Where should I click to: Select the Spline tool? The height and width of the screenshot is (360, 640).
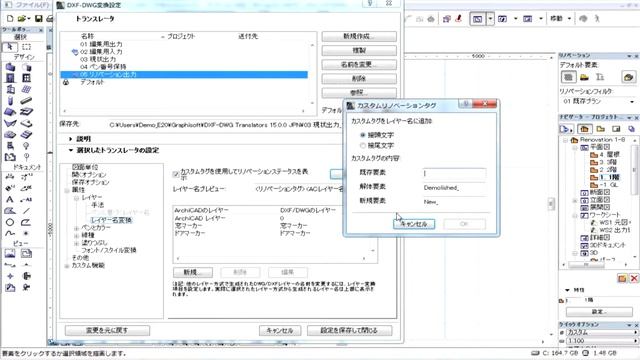click(10, 234)
